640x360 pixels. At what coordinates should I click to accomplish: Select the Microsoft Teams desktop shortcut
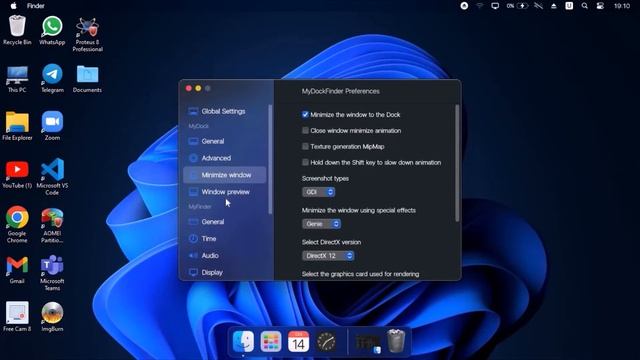(52, 273)
